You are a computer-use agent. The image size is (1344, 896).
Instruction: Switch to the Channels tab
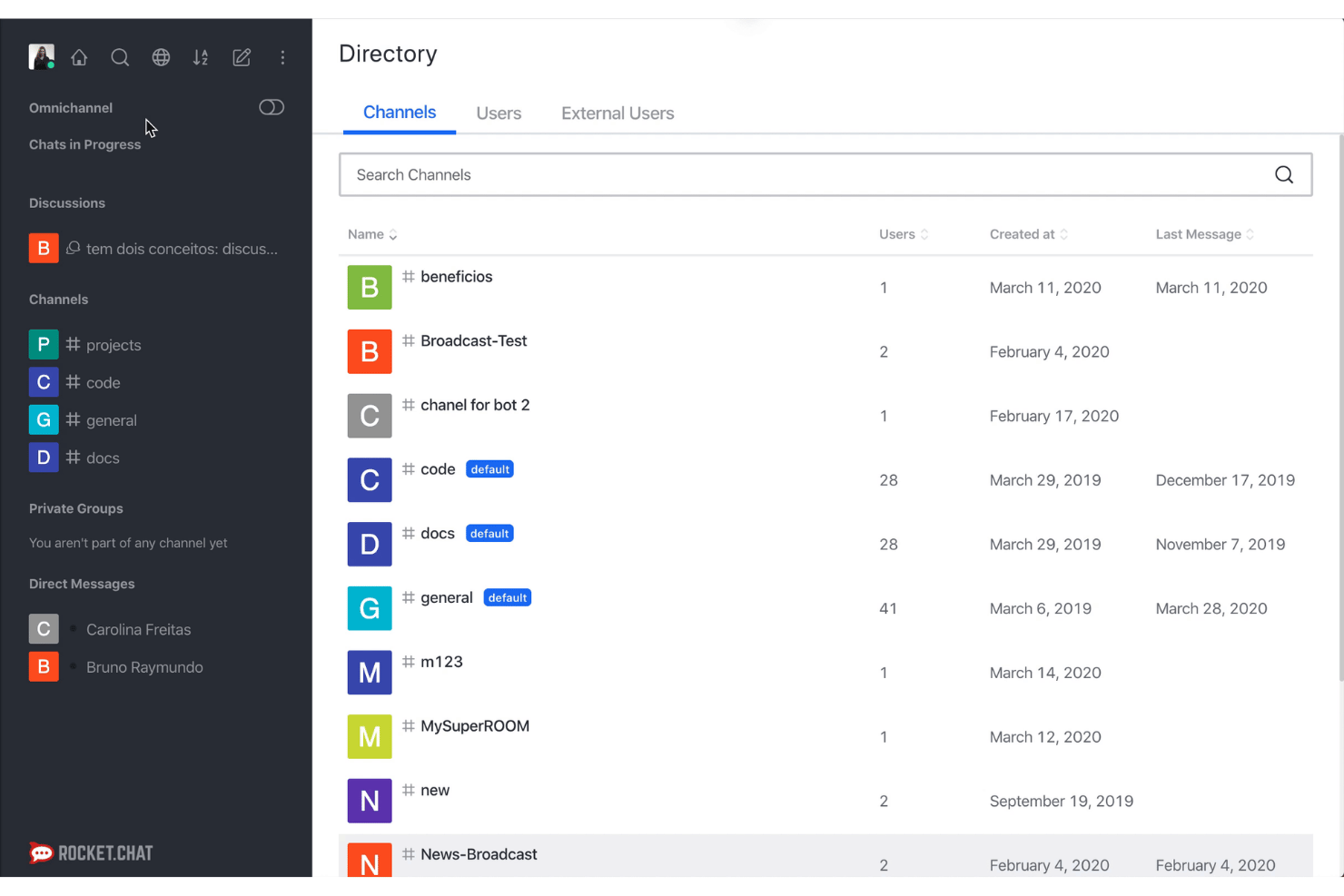pos(400,113)
